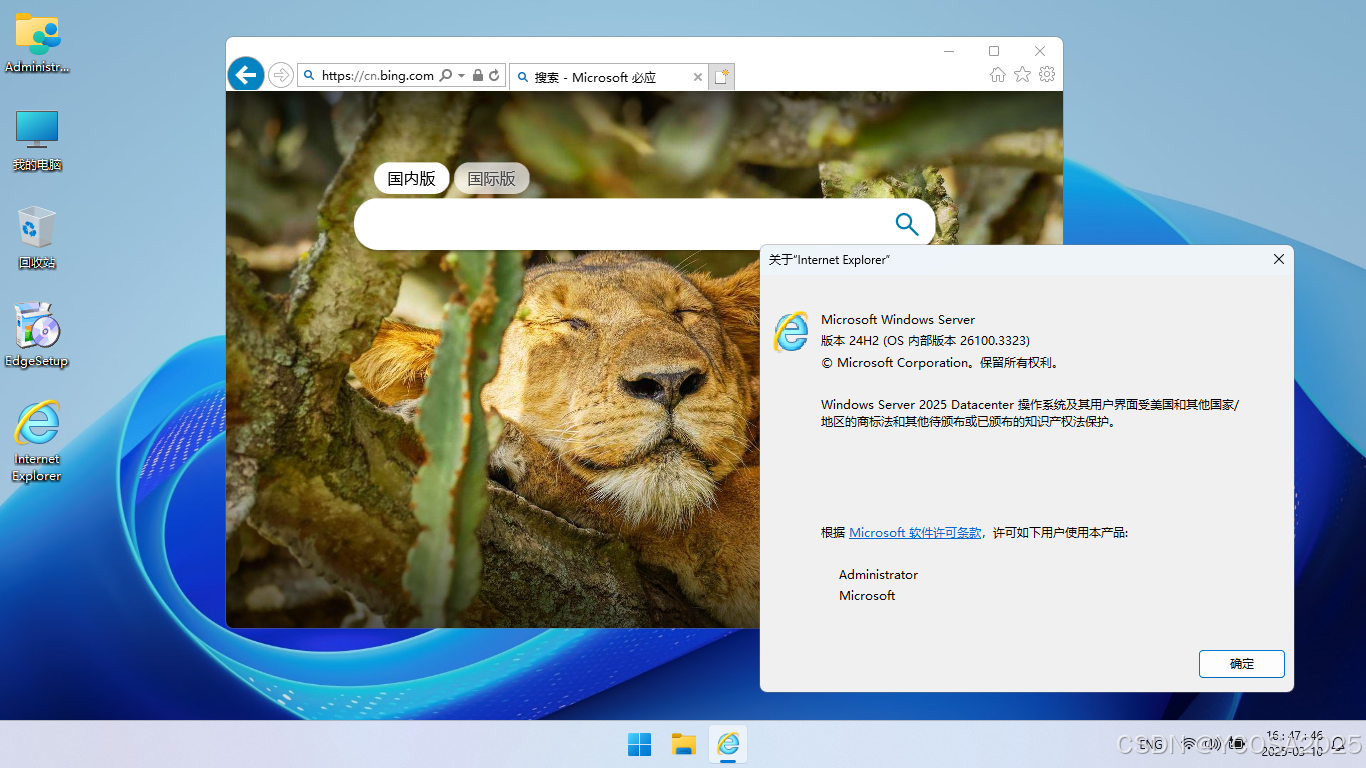Select the 搜索 - Microsoft 必应 tab

[609, 77]
